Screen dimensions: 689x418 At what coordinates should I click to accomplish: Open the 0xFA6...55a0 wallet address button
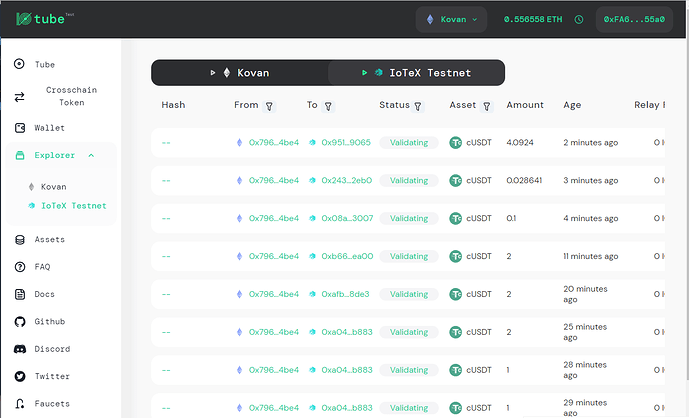pos(634,19)
